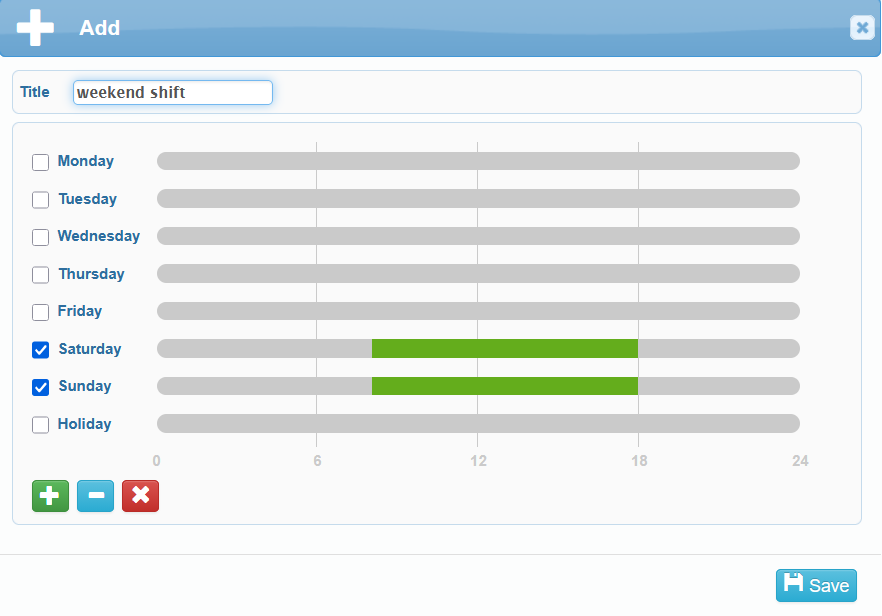Click the green plus add-interval button

pyautogui.click(x=50, y=496)
